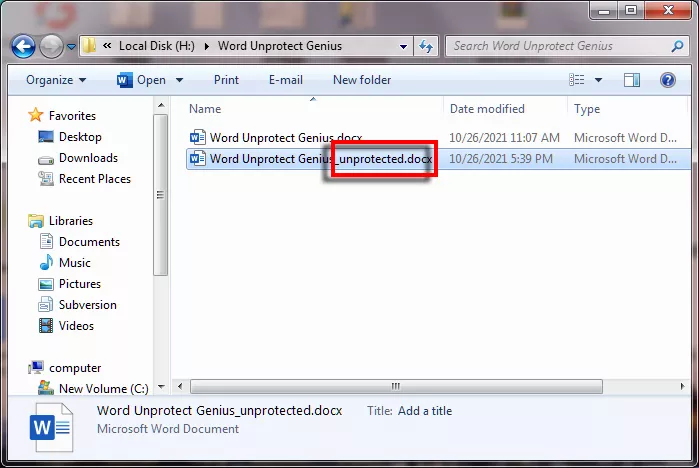Click horizontal scrollbar right arrow

682,386
